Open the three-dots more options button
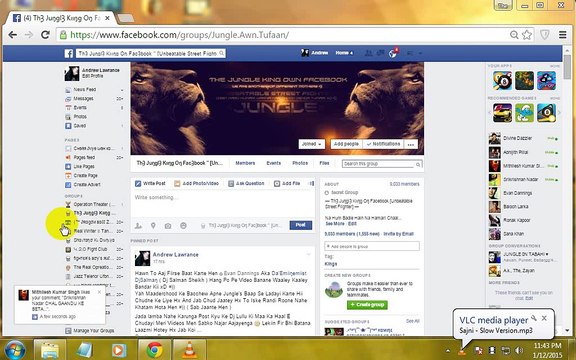 point(411,144)
